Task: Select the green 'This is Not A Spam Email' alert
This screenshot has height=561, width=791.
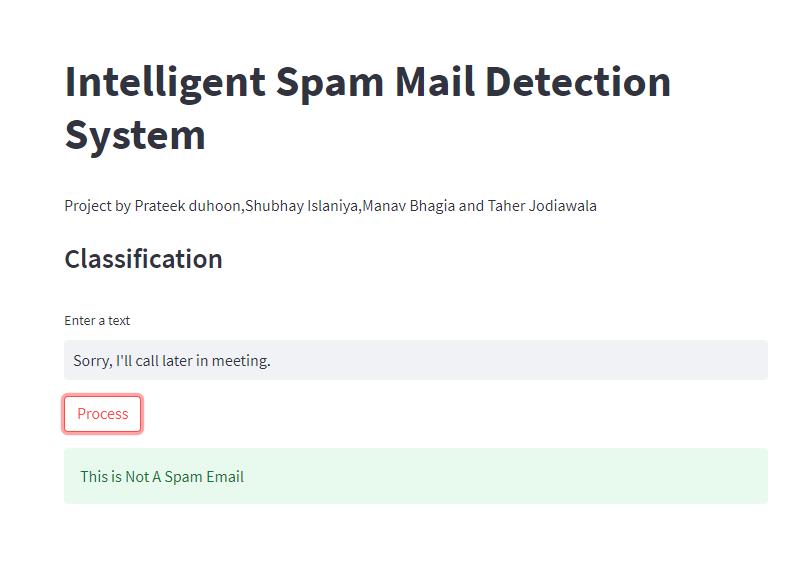Action: 416,476
